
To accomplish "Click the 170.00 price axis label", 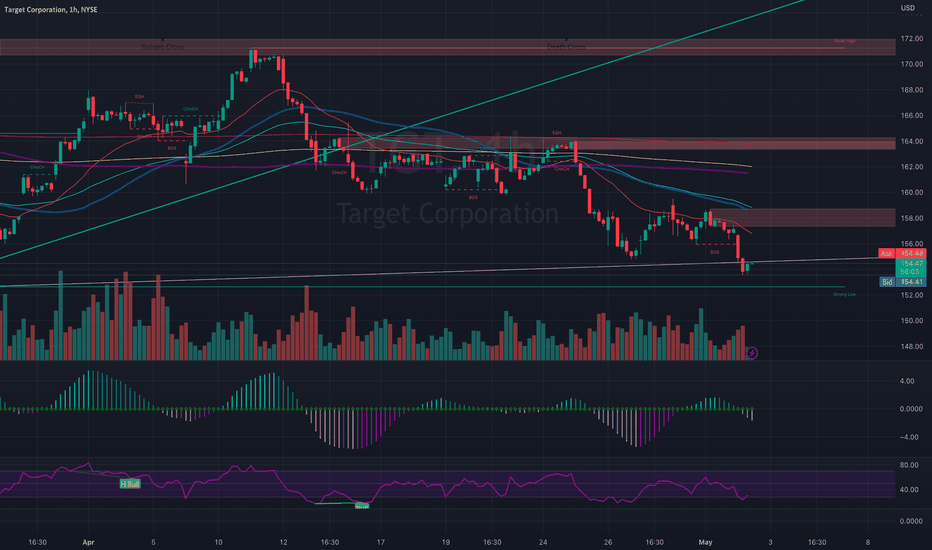I will click(x=912, y=64).
